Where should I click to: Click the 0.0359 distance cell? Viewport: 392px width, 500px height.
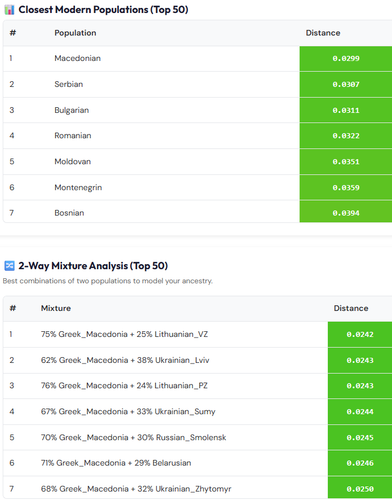point(346,187)
